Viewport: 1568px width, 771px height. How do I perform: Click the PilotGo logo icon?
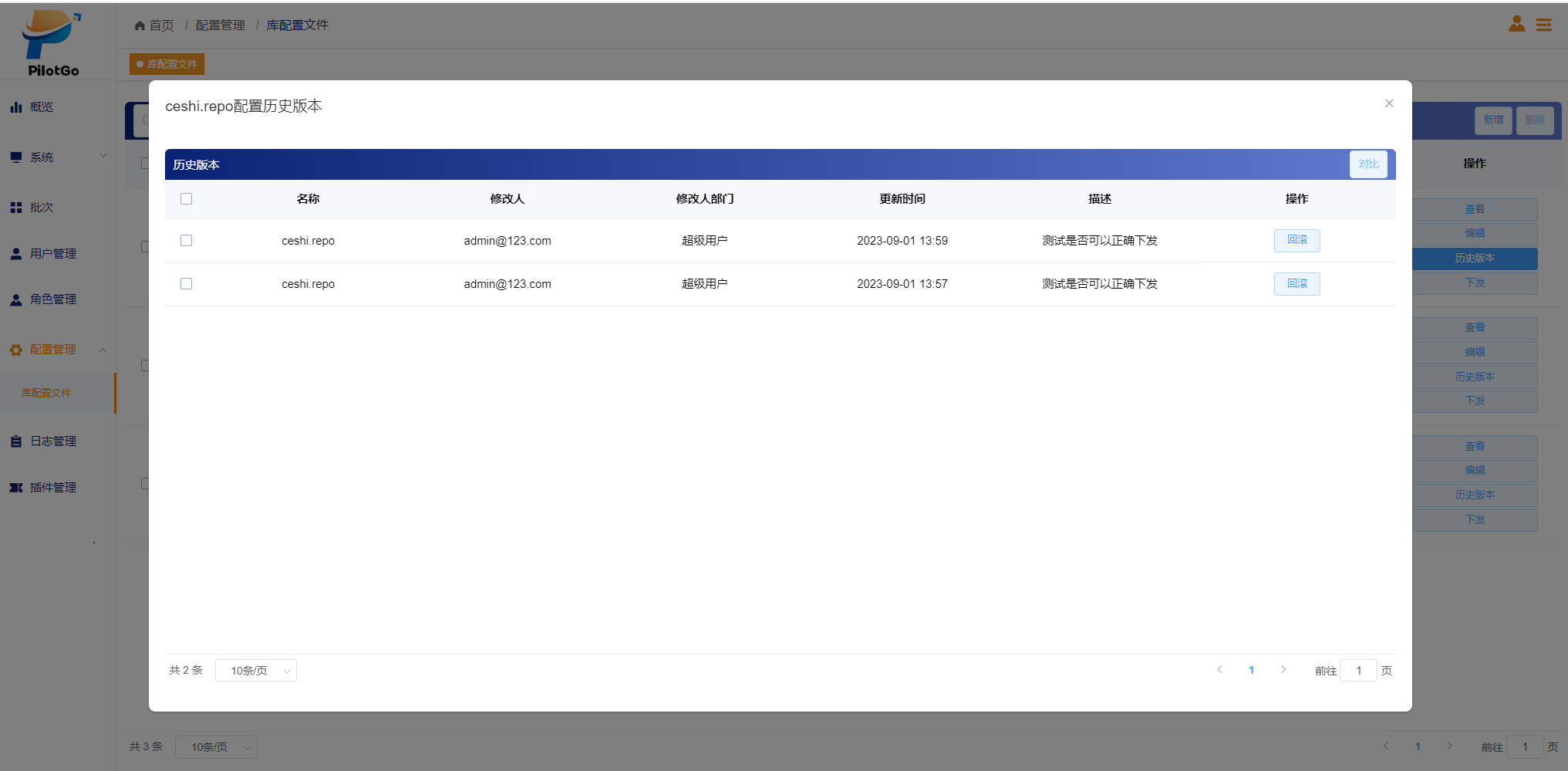pos(52,36)
